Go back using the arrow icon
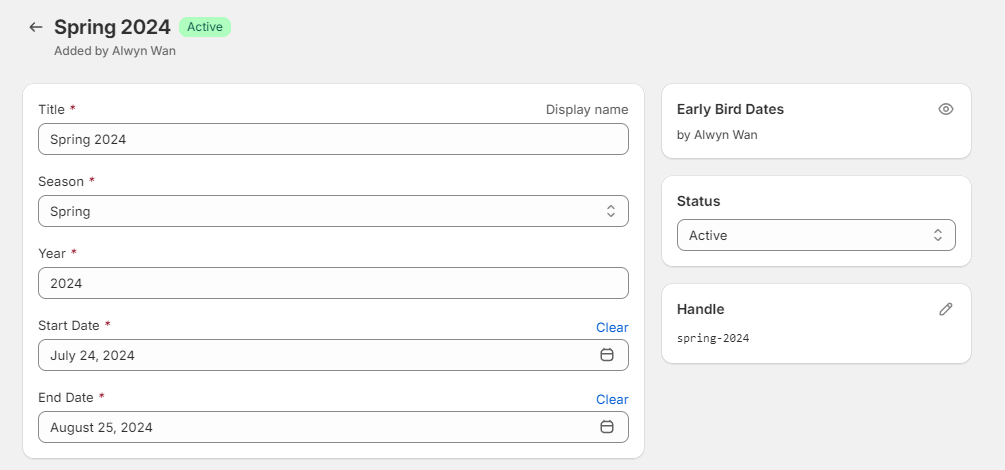This screenshot has width=1005, height=470. (36, 27)
